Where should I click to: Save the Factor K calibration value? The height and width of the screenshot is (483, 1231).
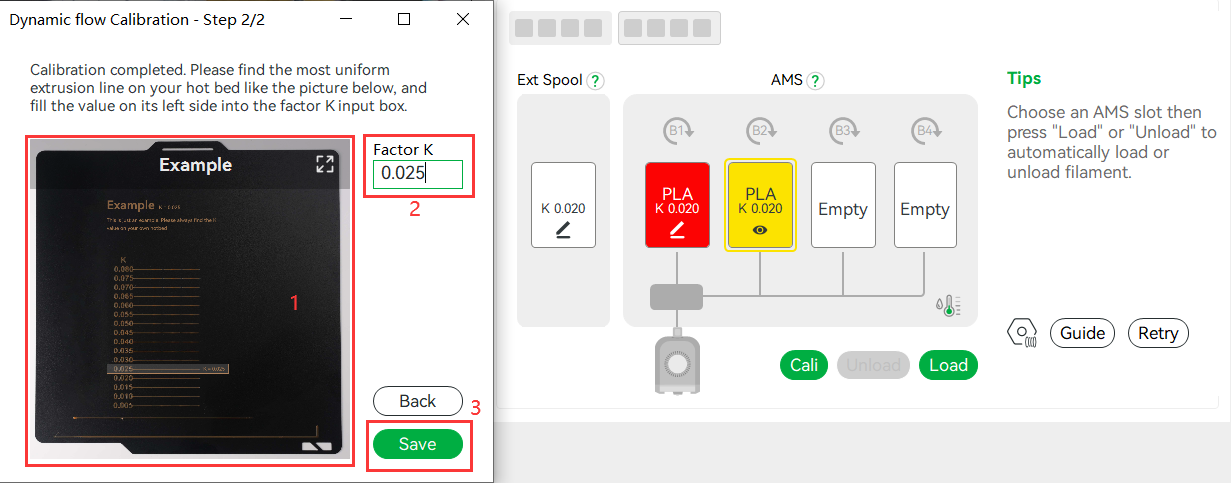418,444
